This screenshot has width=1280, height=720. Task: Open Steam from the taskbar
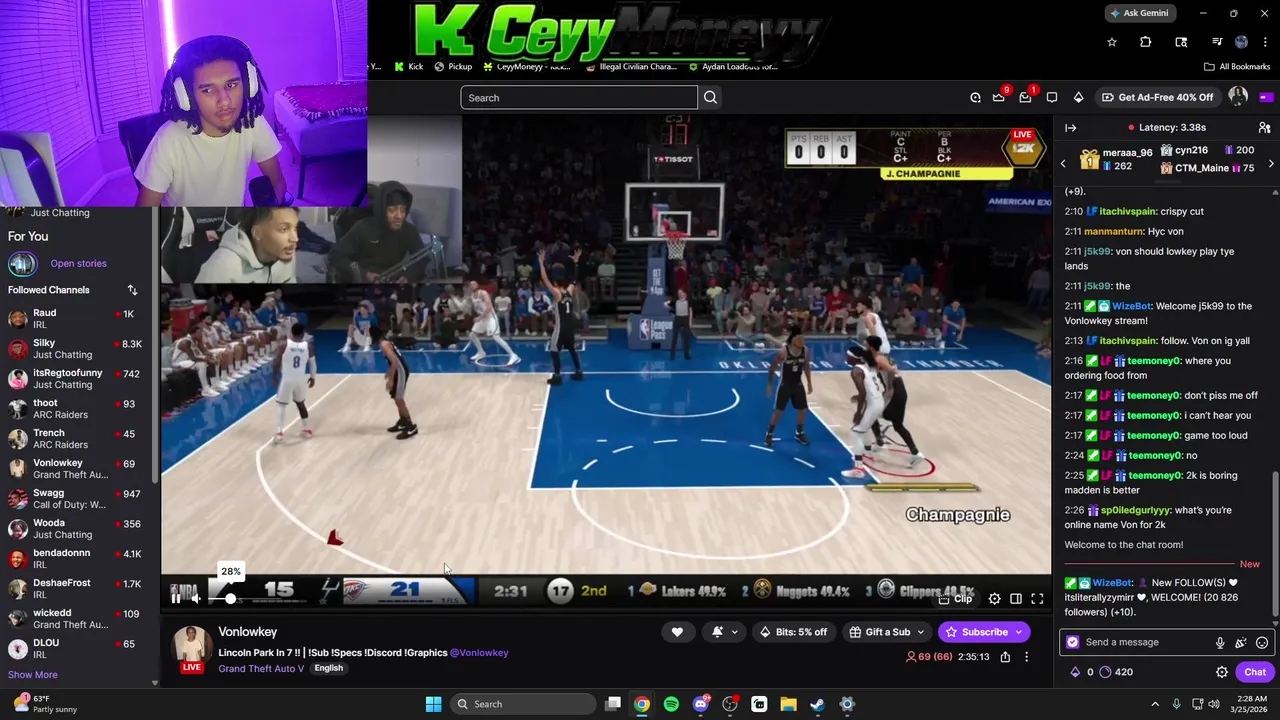click(x=818, y=704)
